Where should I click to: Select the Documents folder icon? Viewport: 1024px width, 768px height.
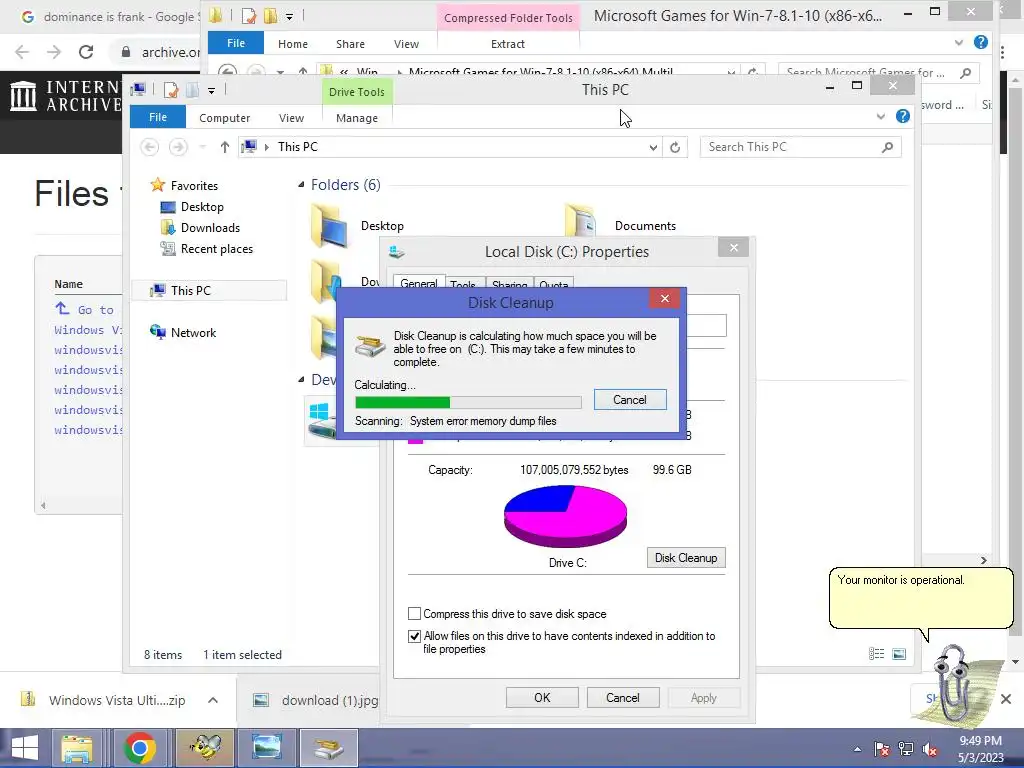(x=581, y=220)
